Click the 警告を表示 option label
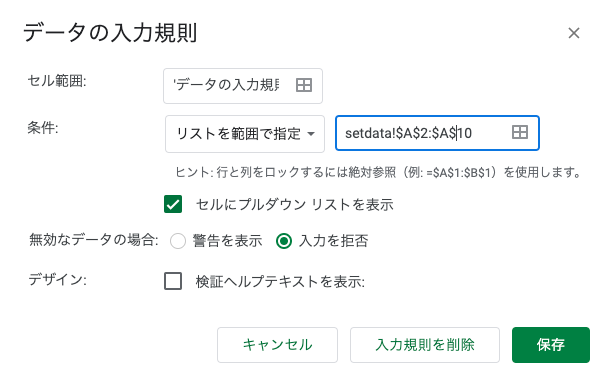This screenshot has height=382, width=610. tap(228, 241)
